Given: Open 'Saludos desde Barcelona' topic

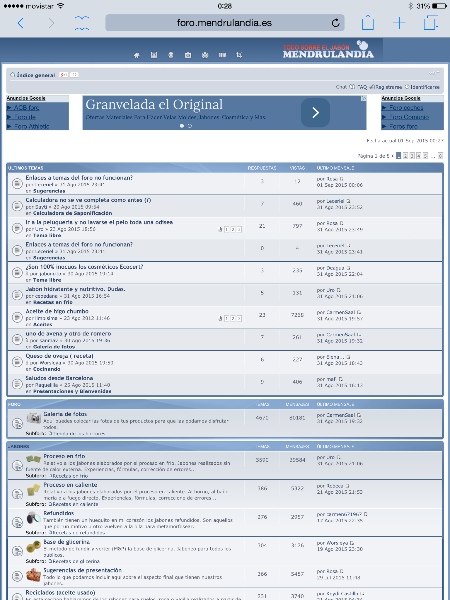Looking at the screenshot, I should (59, 378).
